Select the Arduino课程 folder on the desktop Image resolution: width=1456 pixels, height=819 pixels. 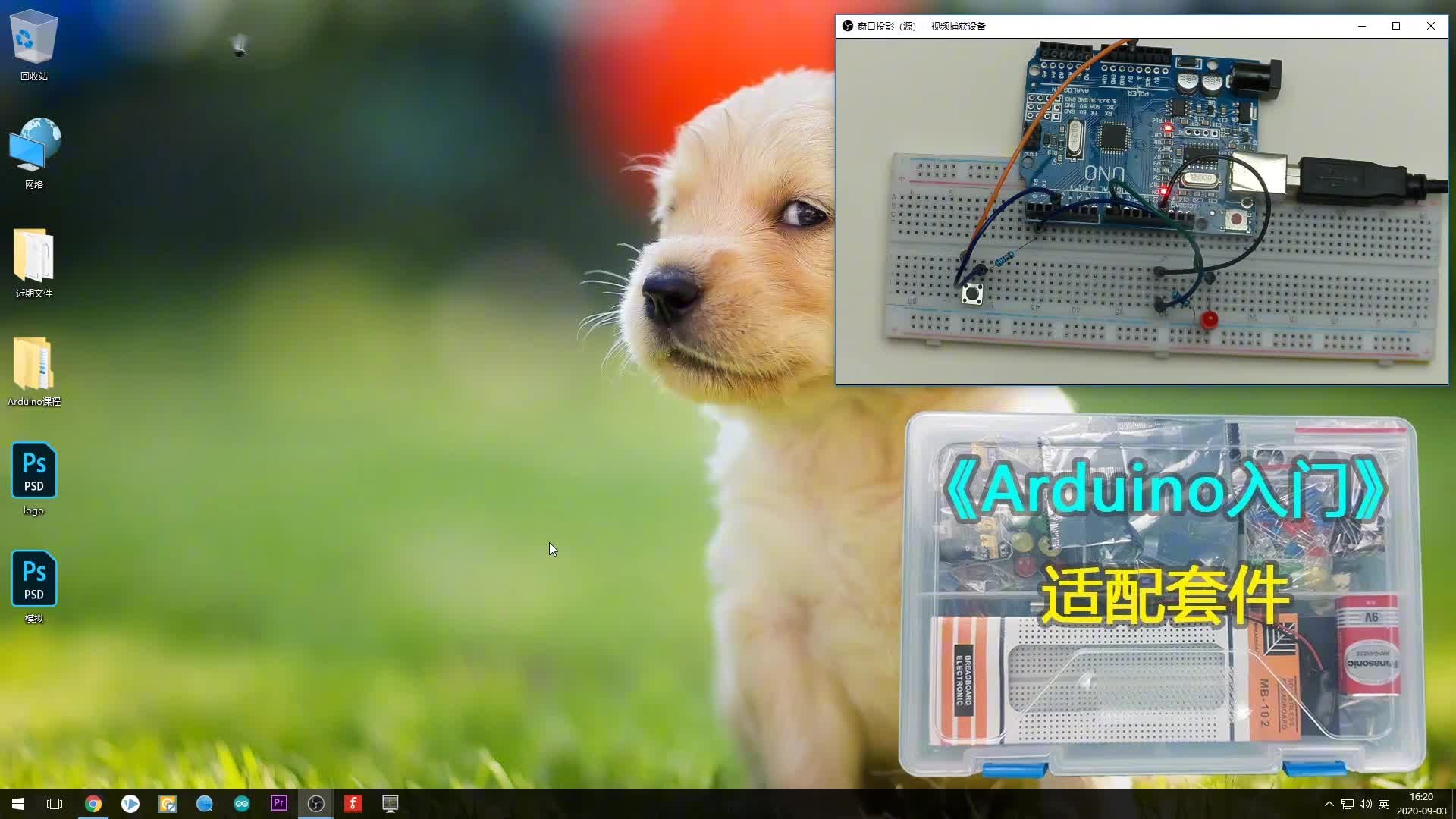[33, 372]
